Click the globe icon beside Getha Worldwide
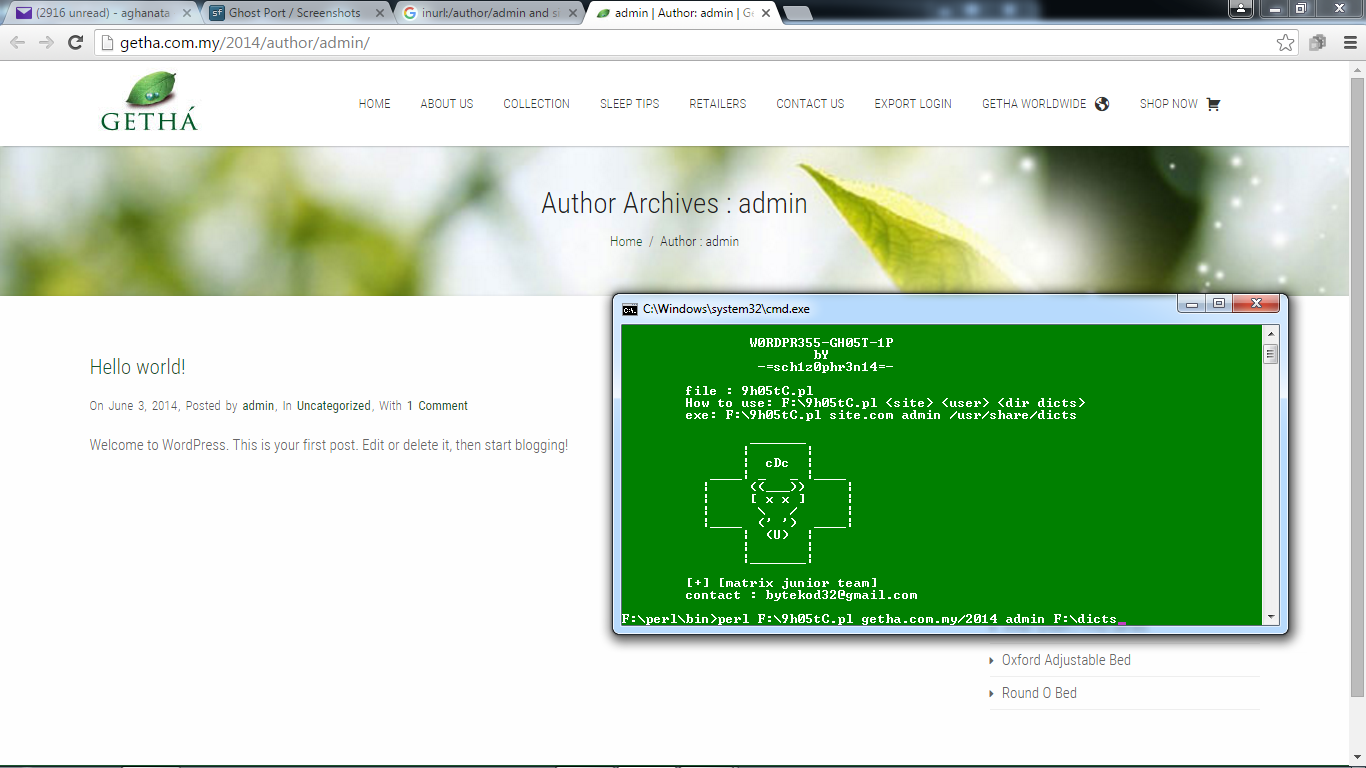The image size is (1366, 768). point(1102,104)
